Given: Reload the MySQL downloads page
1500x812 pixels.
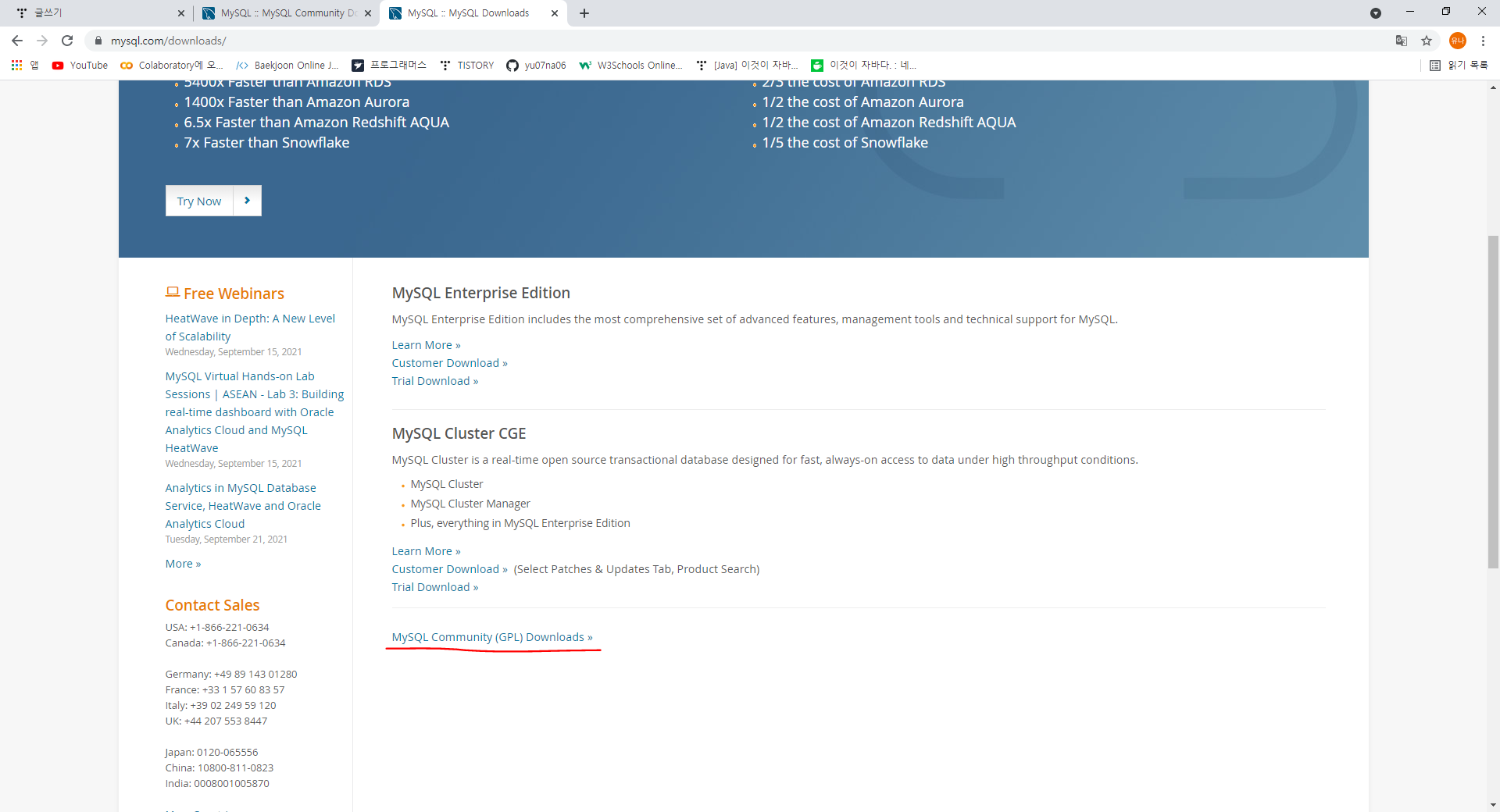Looking at the screenshot, I should (x=67, y=41).
